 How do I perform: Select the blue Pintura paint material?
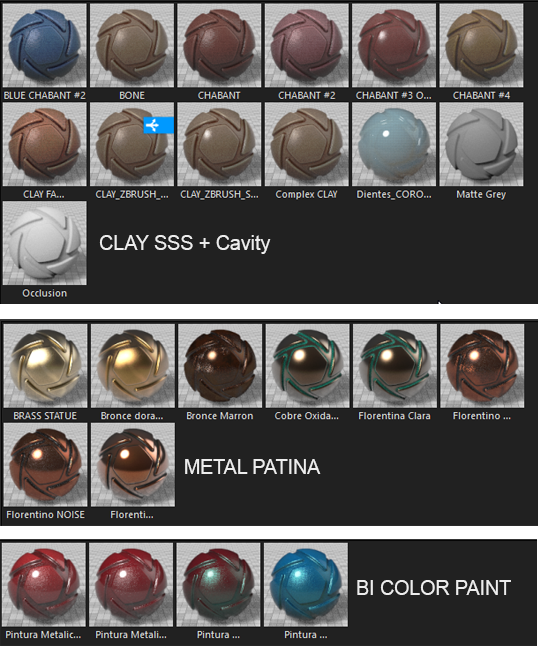click(306, 585)
